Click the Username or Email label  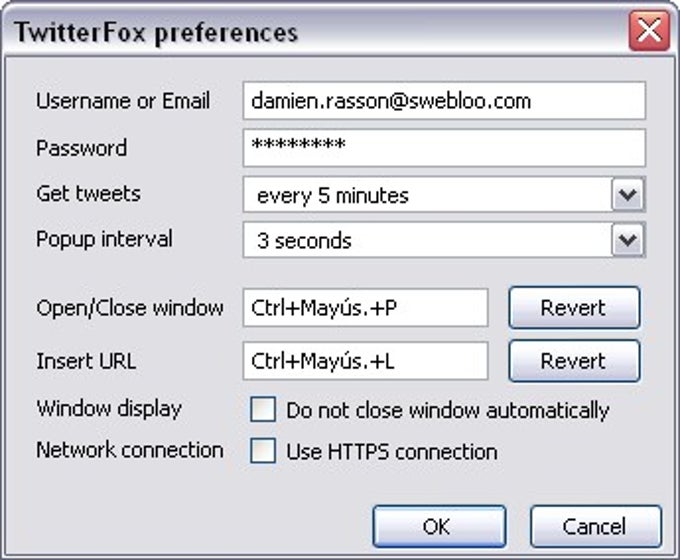pos(123,101)
